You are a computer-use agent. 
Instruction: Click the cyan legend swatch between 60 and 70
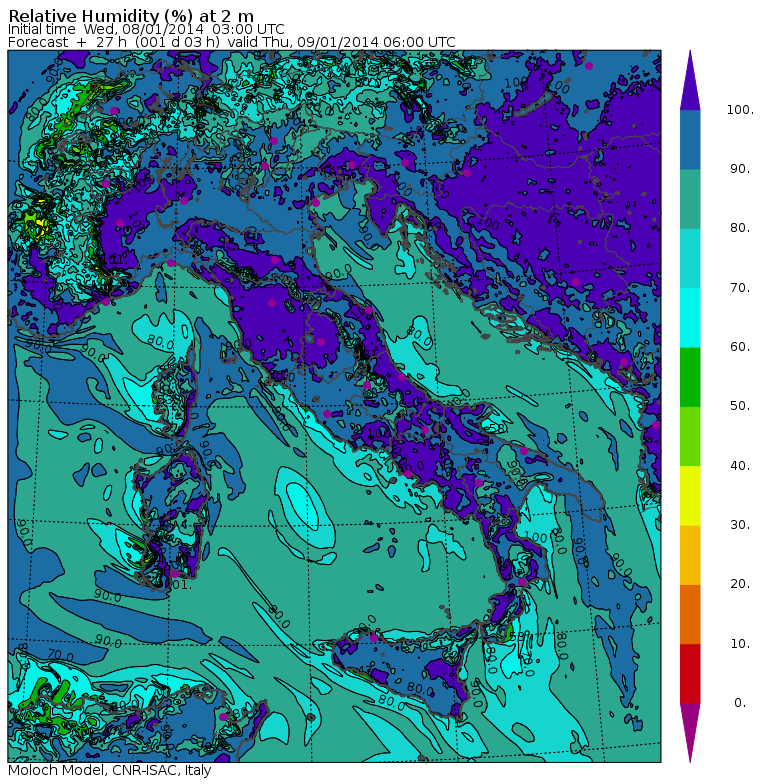(690, 318)
